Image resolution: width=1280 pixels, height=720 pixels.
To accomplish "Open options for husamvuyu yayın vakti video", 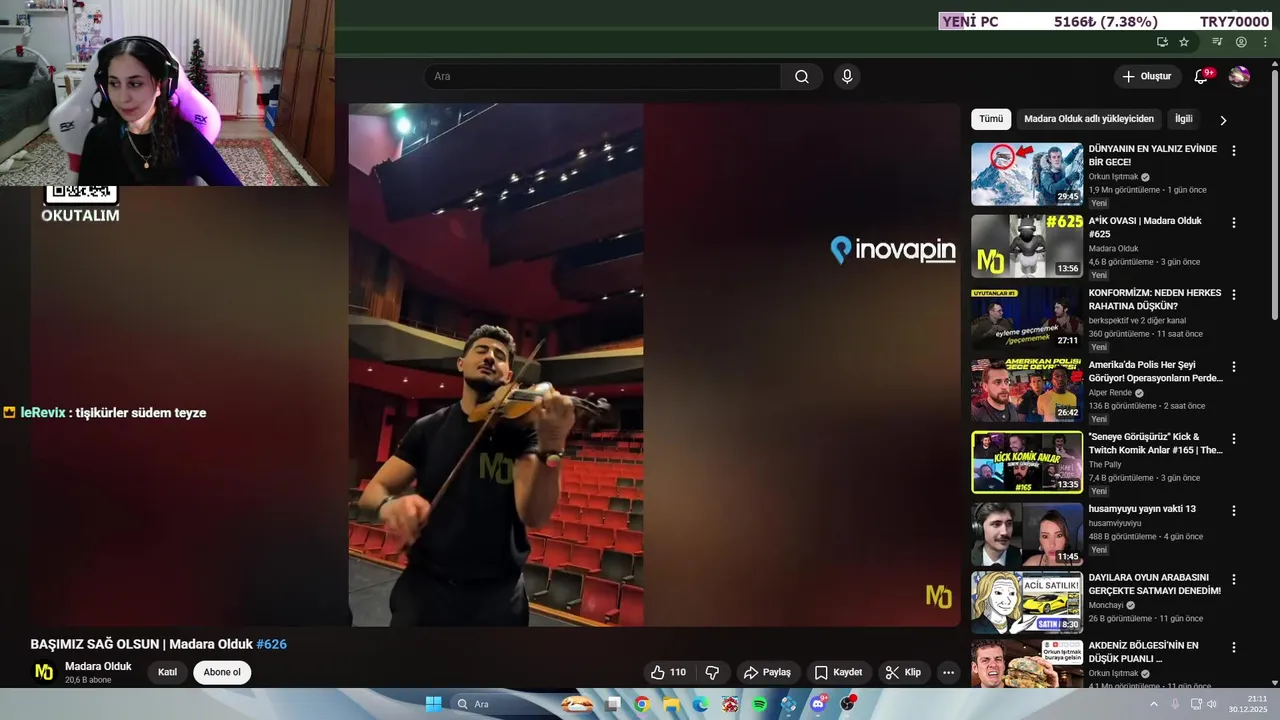I will pyautogui.click(x=1233, y=510).
